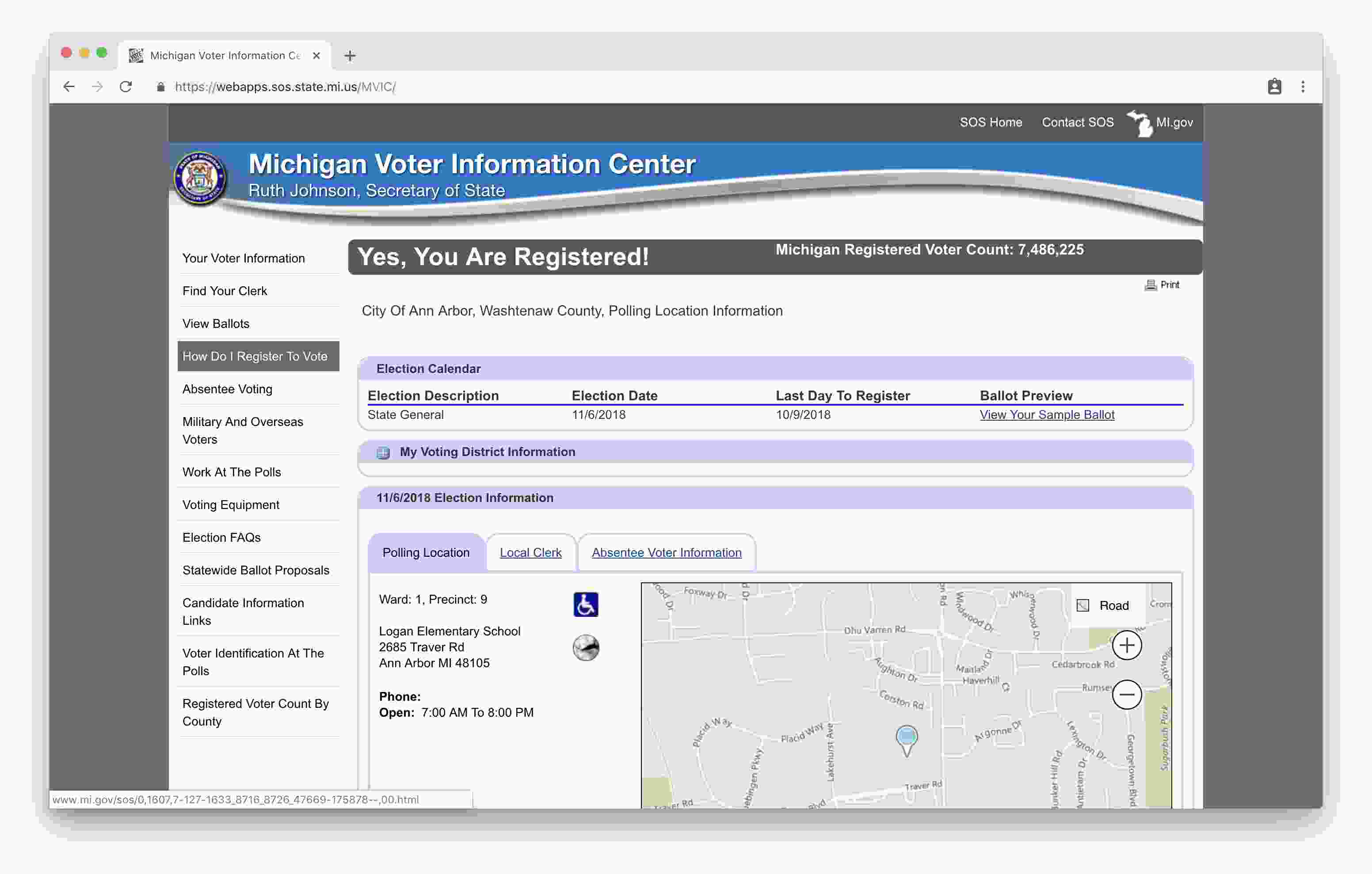Screen dimensions: 1372x874
Task: Open Registered Voter Count By County
Action: [255, 712]
